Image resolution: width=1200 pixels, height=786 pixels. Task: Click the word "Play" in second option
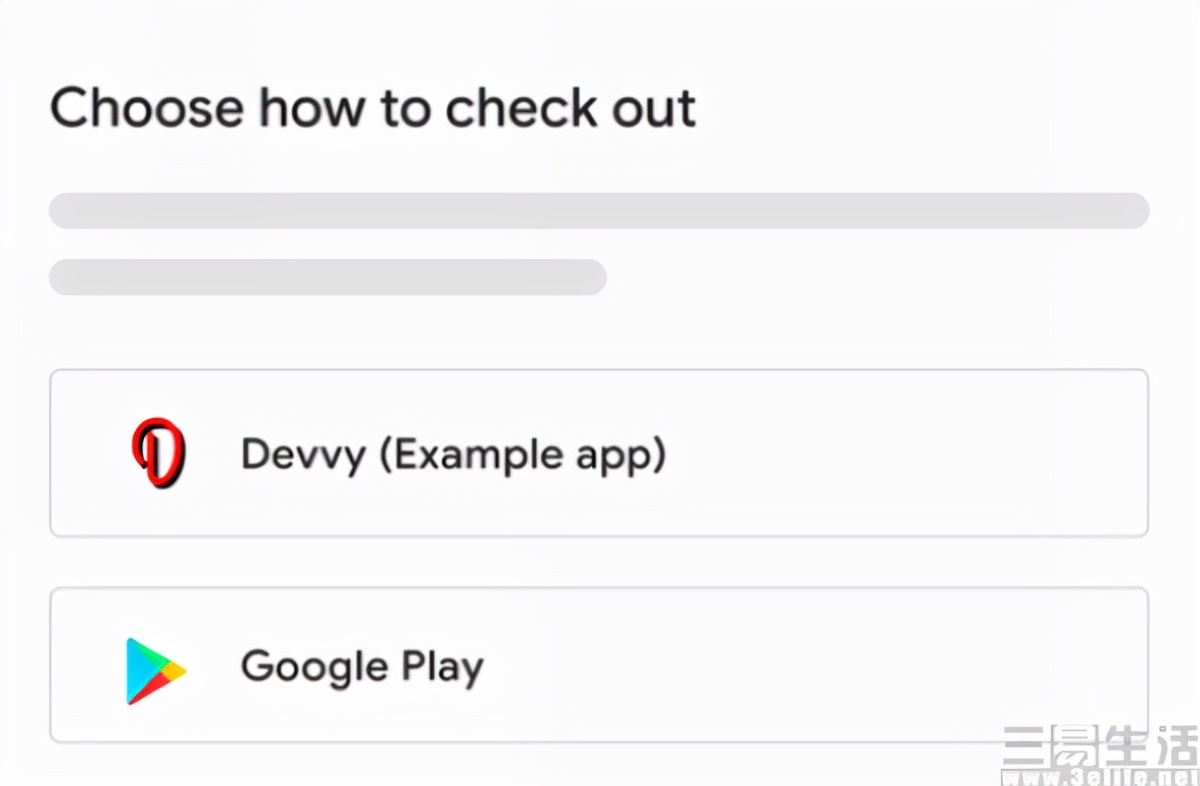442,666
